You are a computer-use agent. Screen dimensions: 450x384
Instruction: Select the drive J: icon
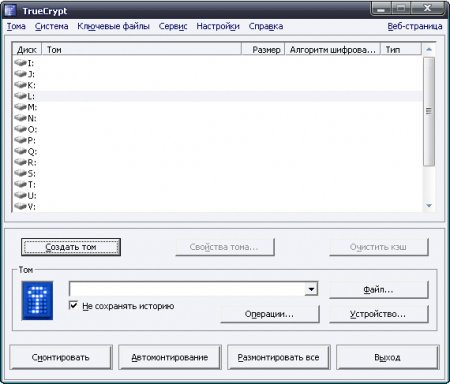(x=20, y=74)
